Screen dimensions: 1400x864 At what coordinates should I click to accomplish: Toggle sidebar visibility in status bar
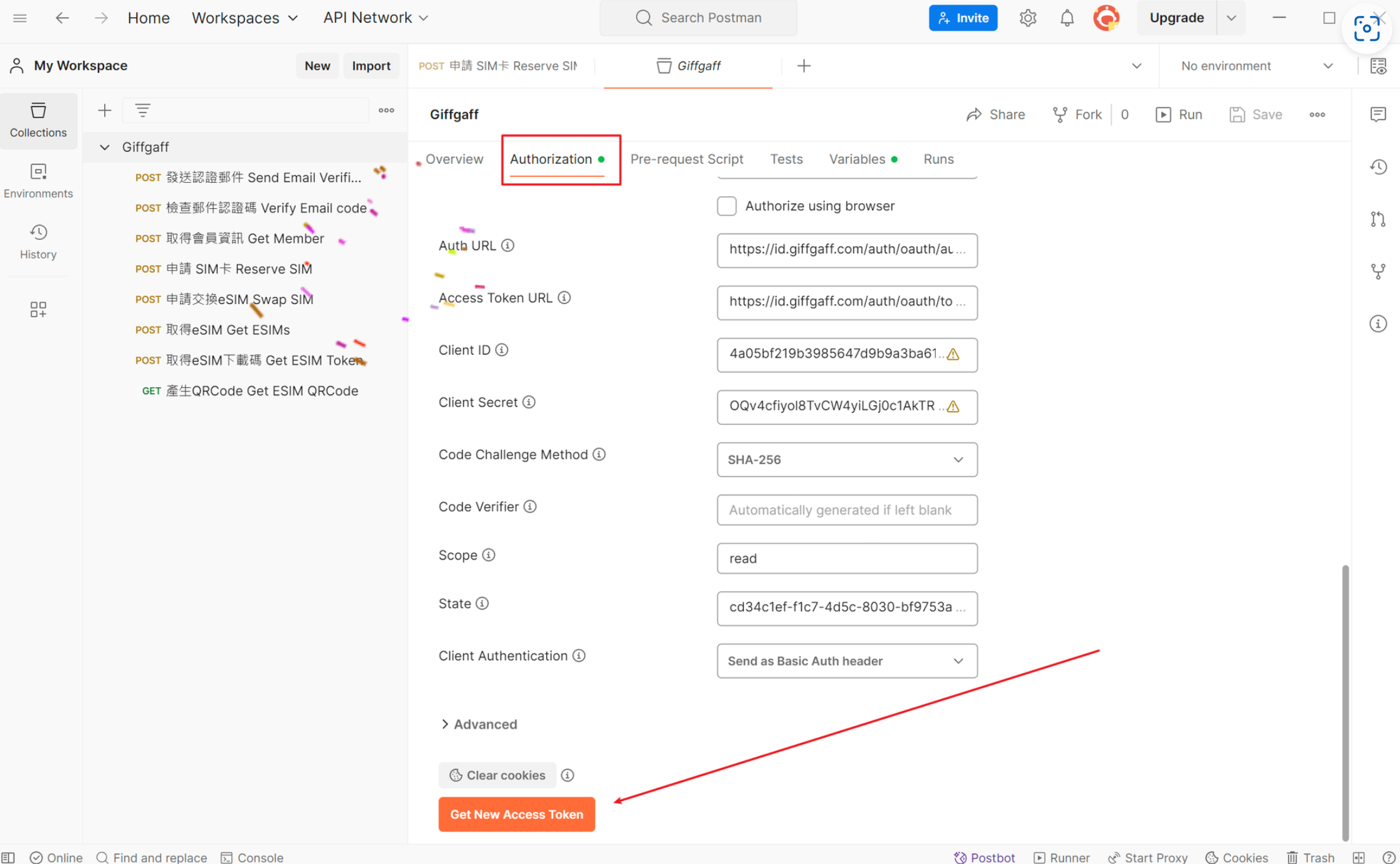point(8,858)
